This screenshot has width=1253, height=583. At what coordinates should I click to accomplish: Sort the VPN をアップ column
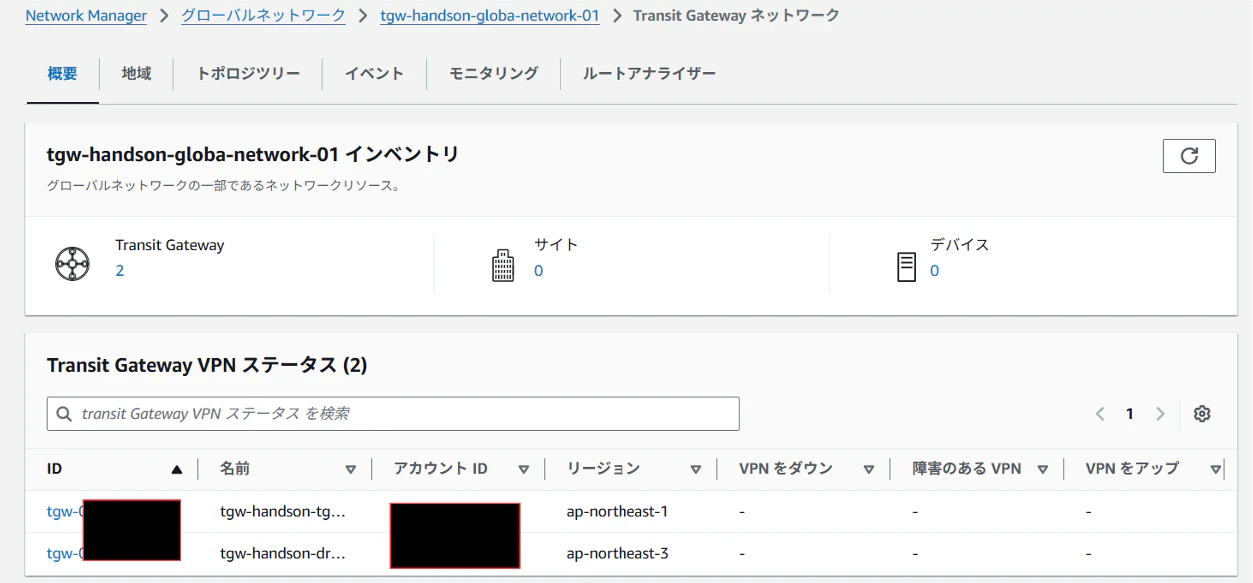[1215, 469]
